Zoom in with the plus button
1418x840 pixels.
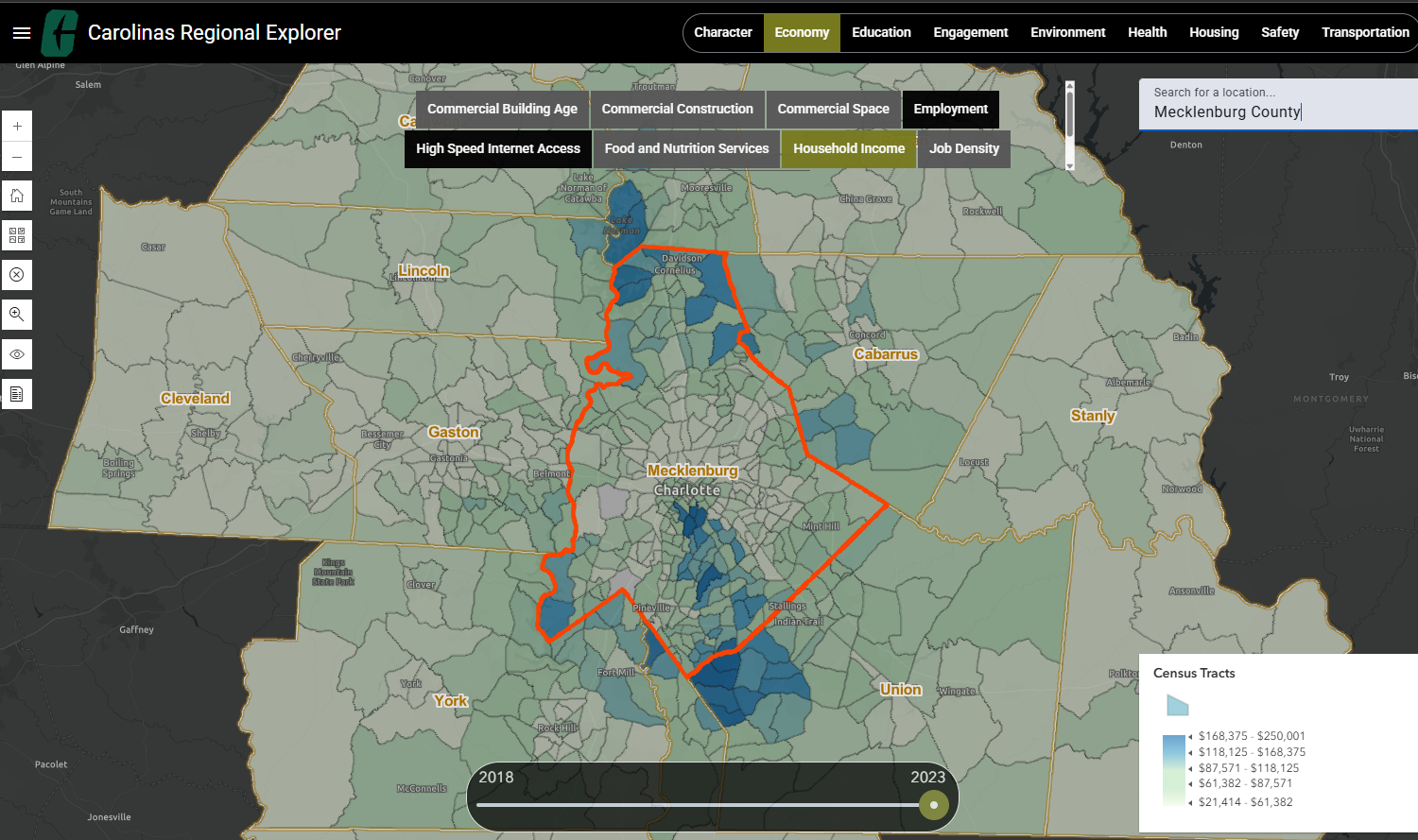pos(17,127)
